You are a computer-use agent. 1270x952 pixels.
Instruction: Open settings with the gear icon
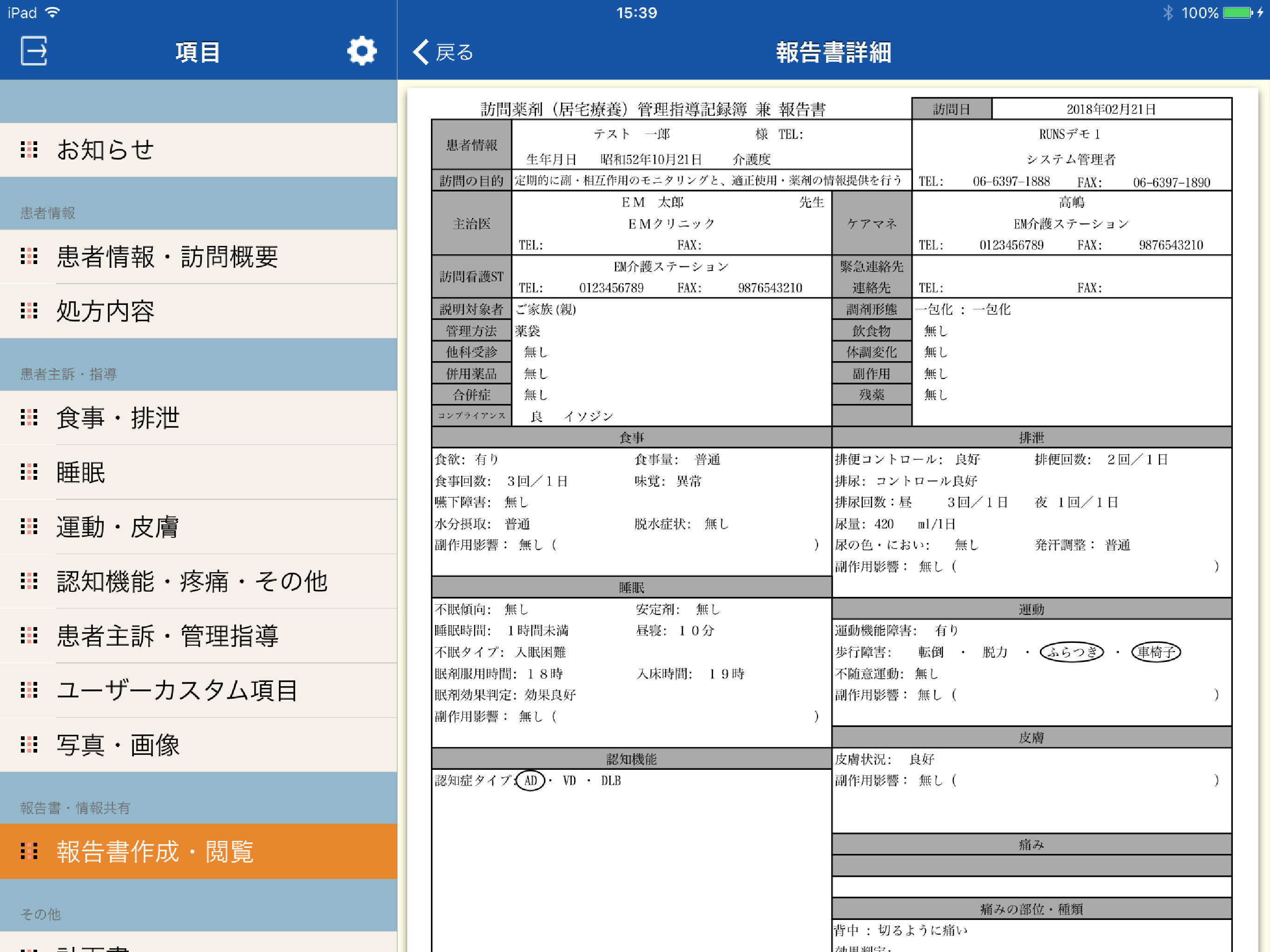tap(362, 52)
